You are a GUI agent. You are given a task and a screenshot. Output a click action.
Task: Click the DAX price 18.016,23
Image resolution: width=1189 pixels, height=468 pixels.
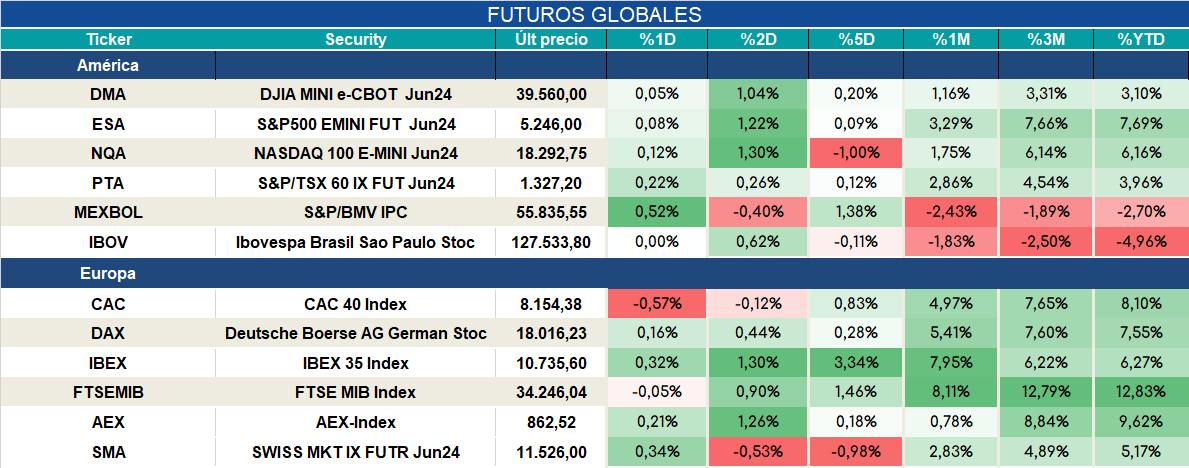click(551, 334)
